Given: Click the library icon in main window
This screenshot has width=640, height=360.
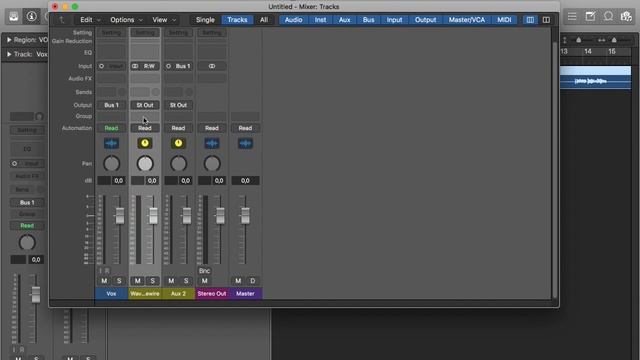Looking at the screenshot, I should point(13,16).
